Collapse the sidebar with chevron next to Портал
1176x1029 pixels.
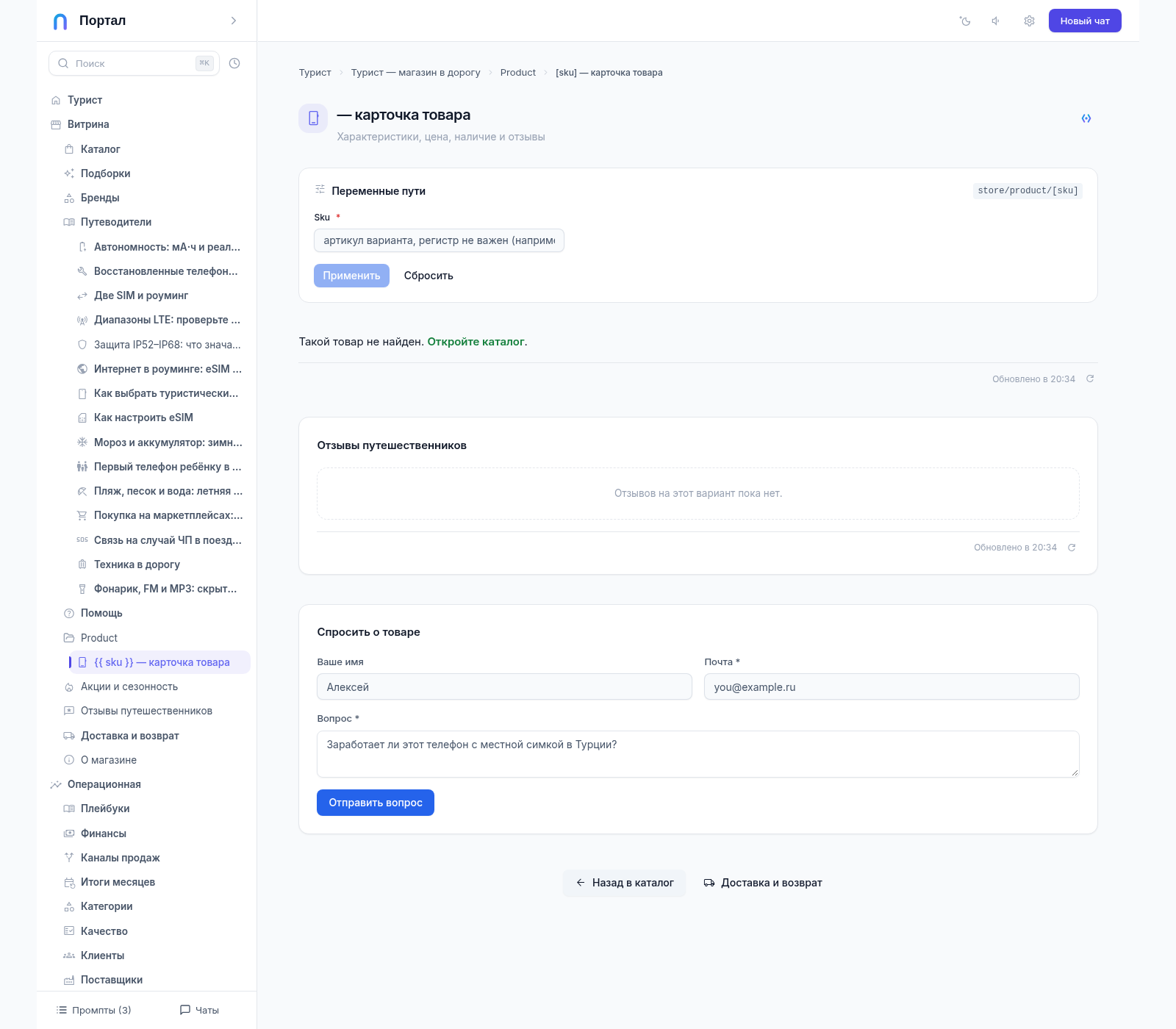pyautogui.click(x=234, y=21)
